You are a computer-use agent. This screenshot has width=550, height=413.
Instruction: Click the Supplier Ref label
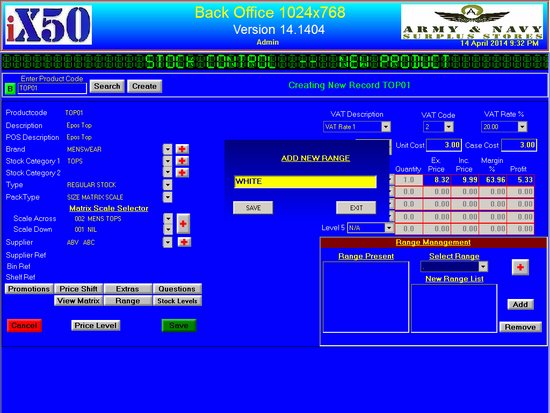[26, 255]
